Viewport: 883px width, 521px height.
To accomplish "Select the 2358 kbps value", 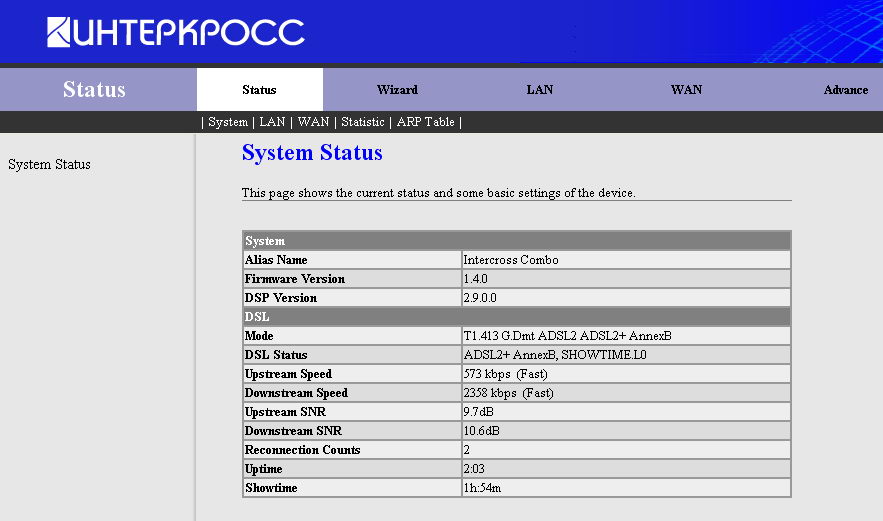I will click(x=508, y=393).
